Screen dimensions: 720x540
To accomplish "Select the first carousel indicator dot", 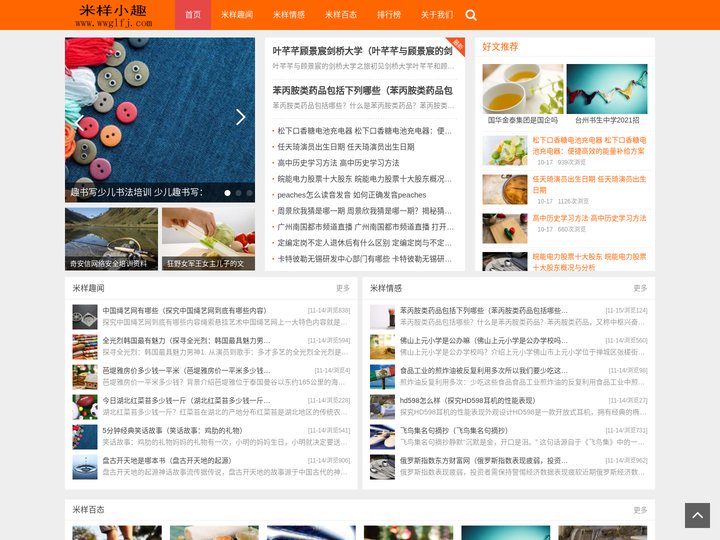I will pos(227,193).
